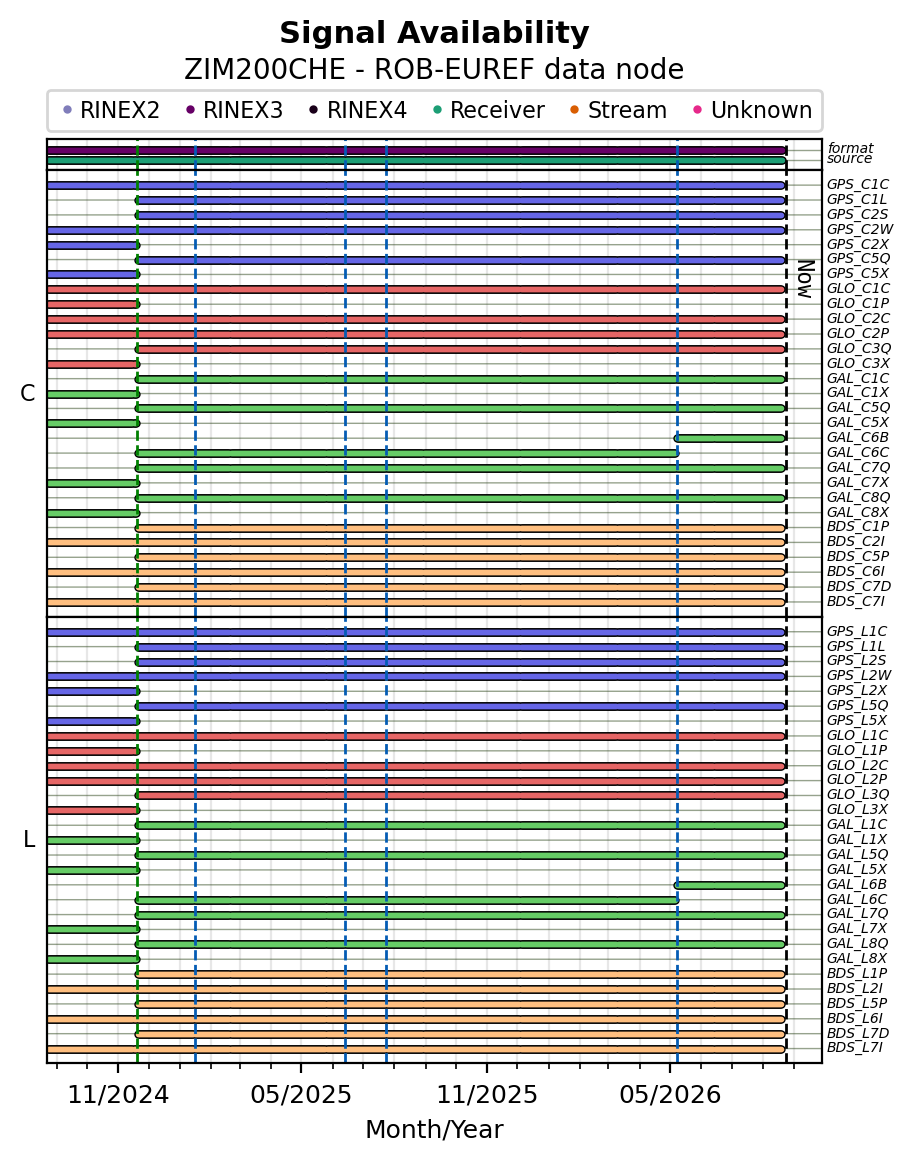Click the GLO_C1C signal label

[858, 288]
